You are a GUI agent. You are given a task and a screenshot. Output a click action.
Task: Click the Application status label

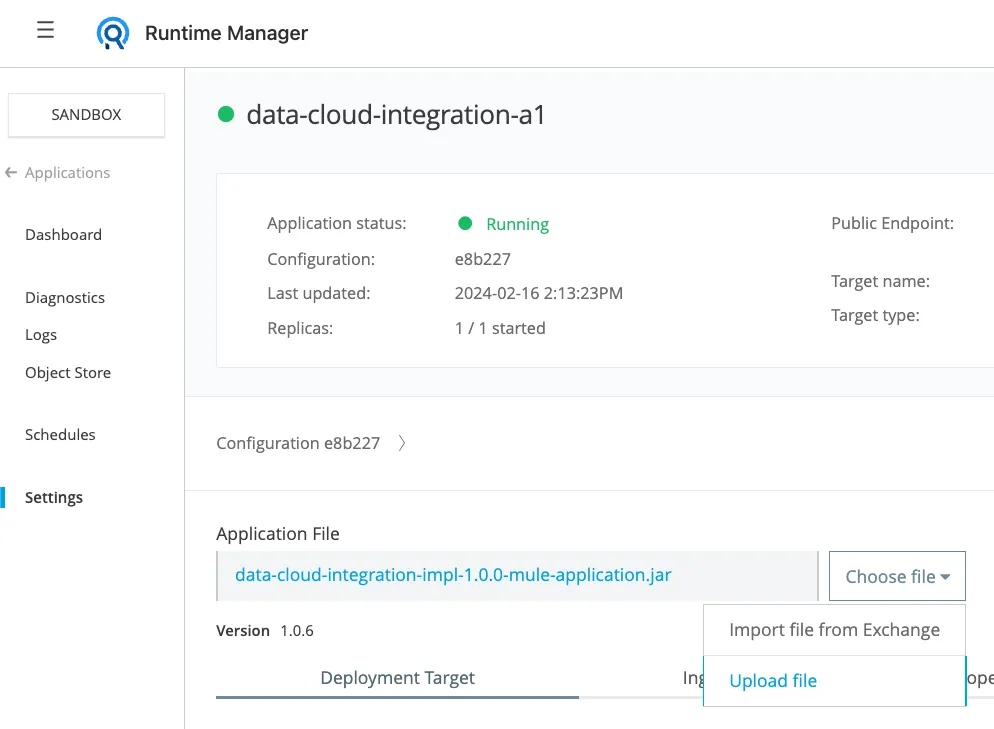[x=337, y=224]
